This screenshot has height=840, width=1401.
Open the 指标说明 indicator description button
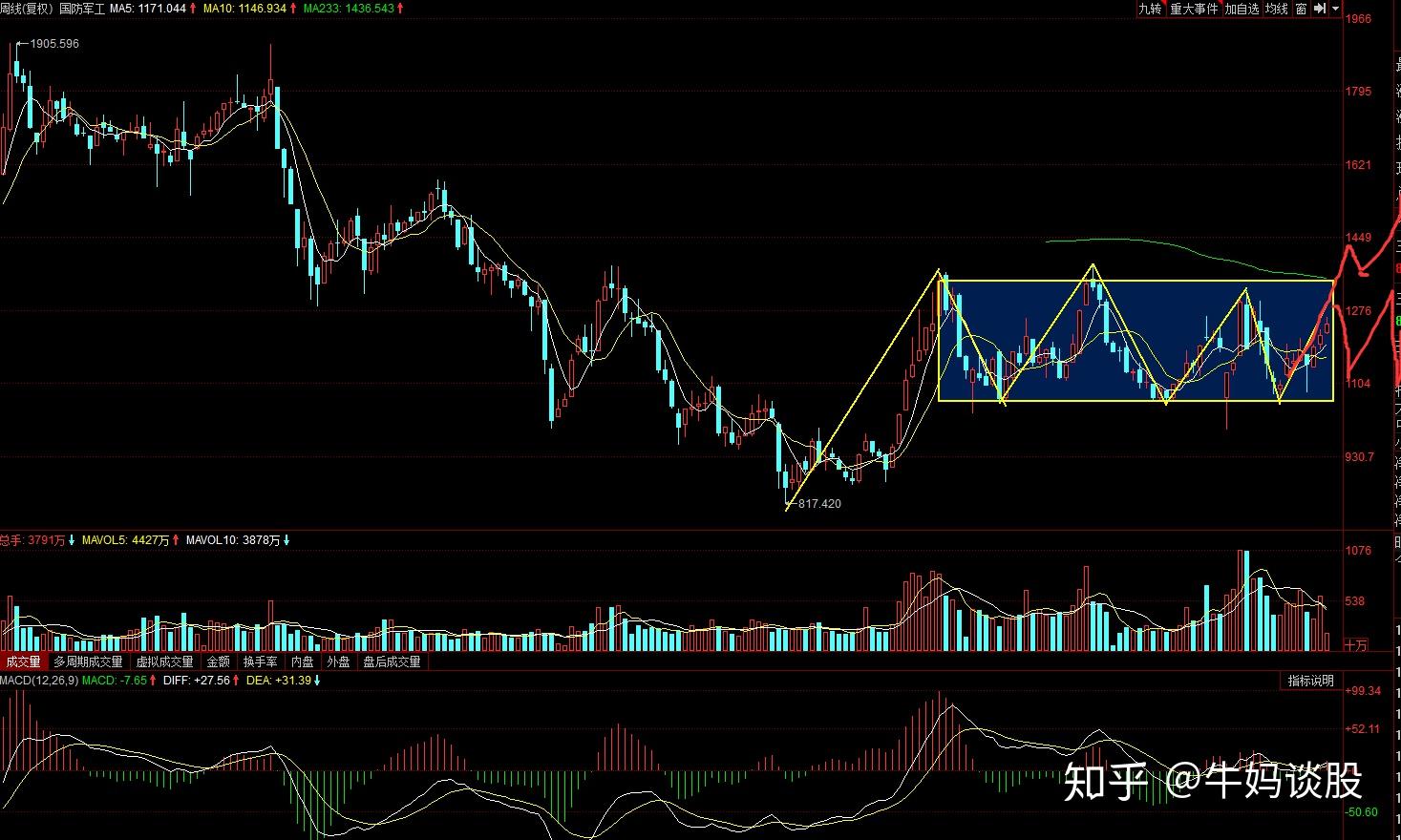1310,681
